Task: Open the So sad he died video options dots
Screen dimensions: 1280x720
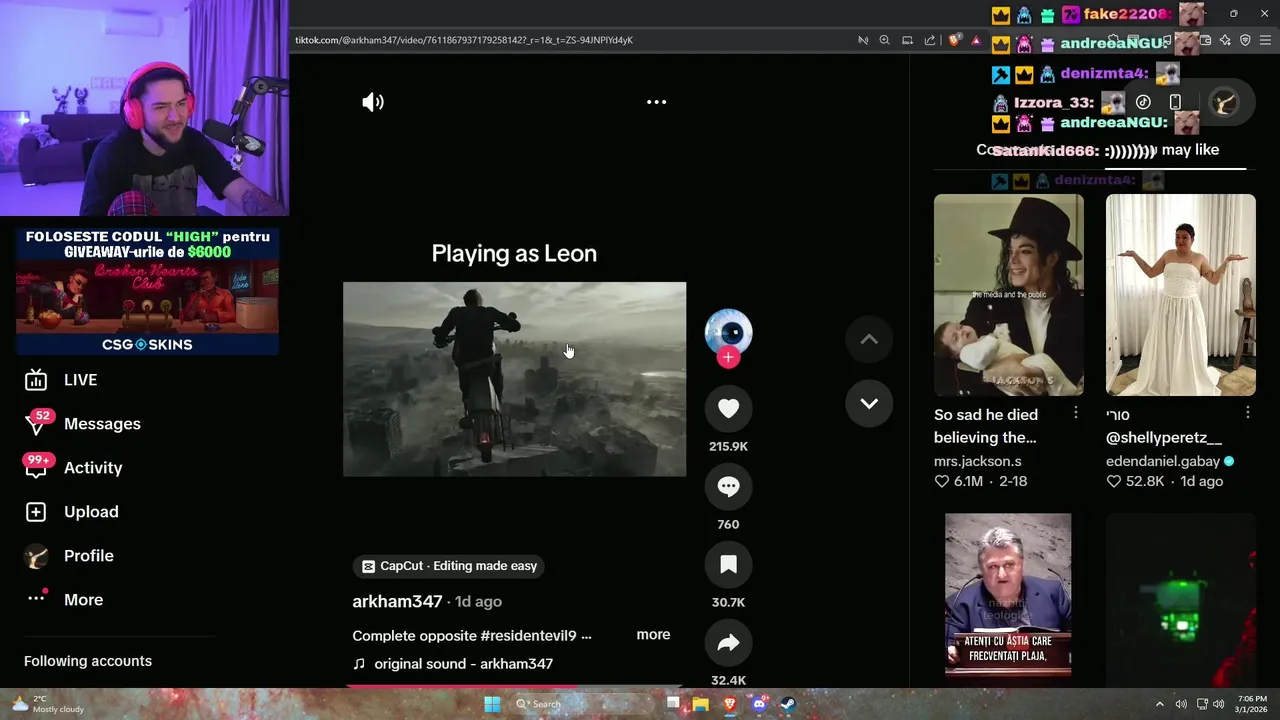Action: click(1076, 413)
